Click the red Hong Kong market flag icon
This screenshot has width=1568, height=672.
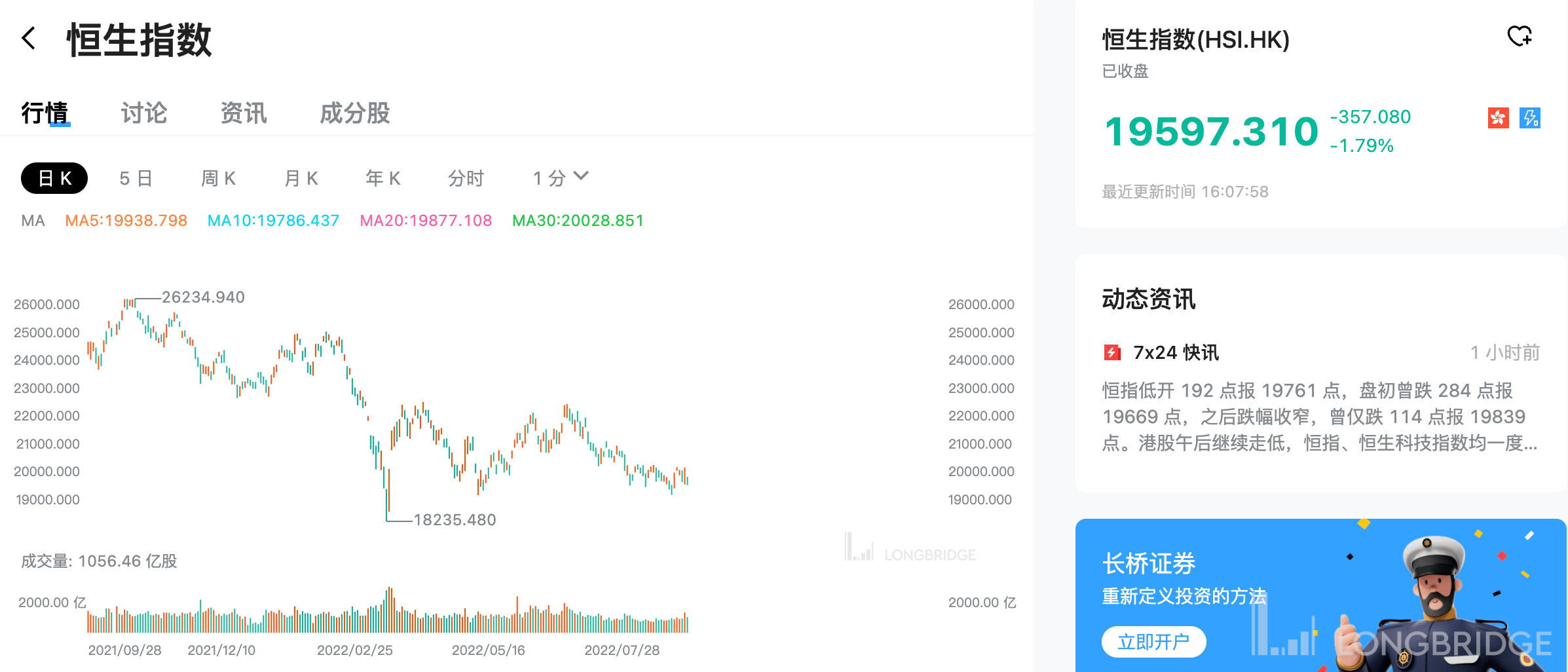pyautogui.click(x=1499, y=117)
